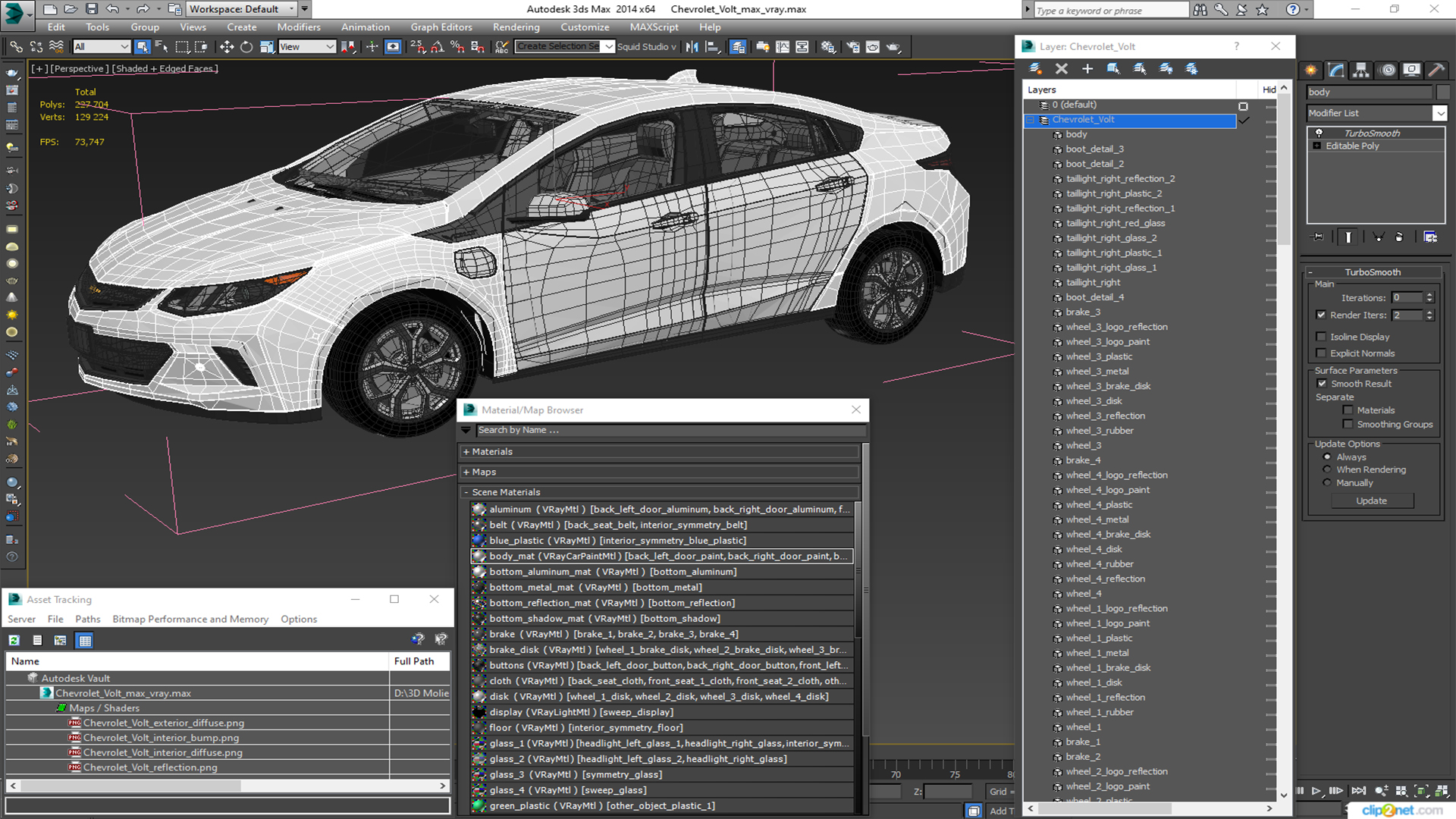Click the Search by Name field

(x=670, y=430)
